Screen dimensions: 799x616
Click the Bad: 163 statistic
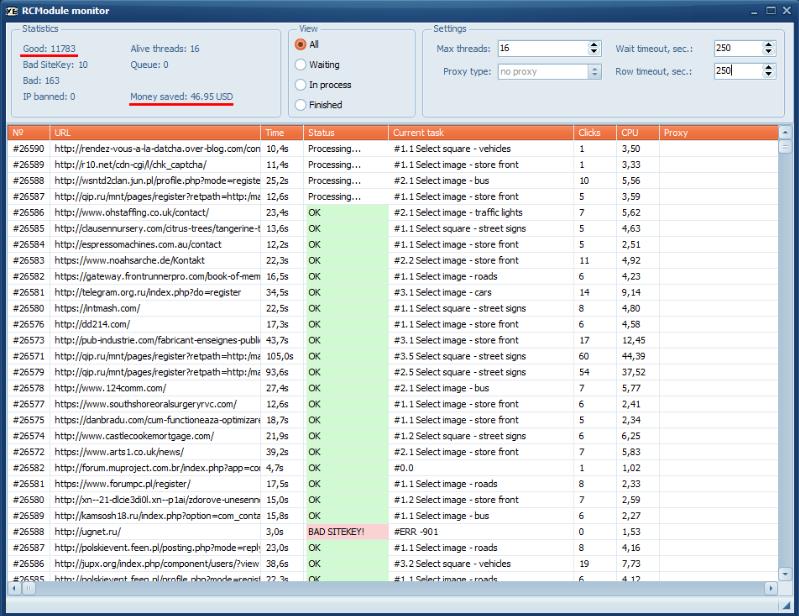[41, 81]
